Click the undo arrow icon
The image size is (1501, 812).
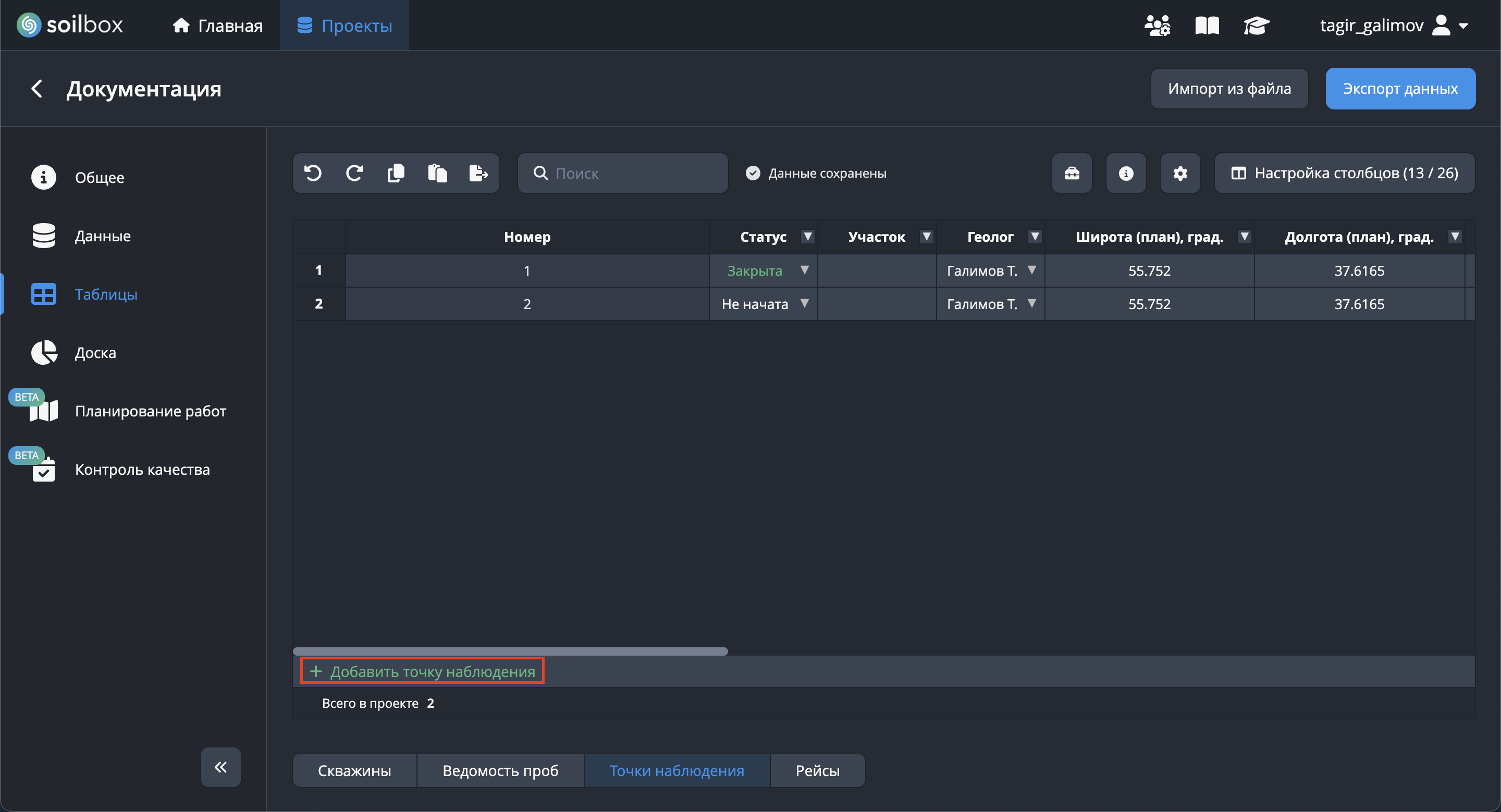[313, 173]
